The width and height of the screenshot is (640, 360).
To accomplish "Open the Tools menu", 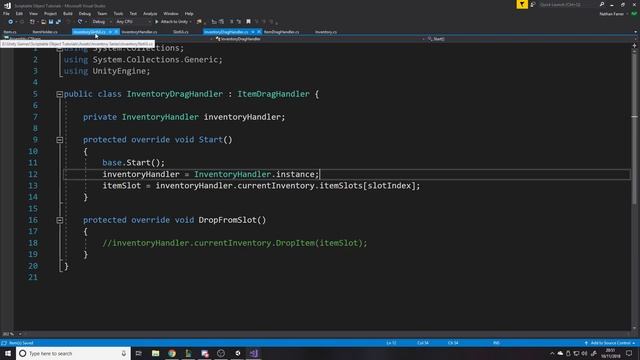I will pyautogui.click(x=118, y=13).
